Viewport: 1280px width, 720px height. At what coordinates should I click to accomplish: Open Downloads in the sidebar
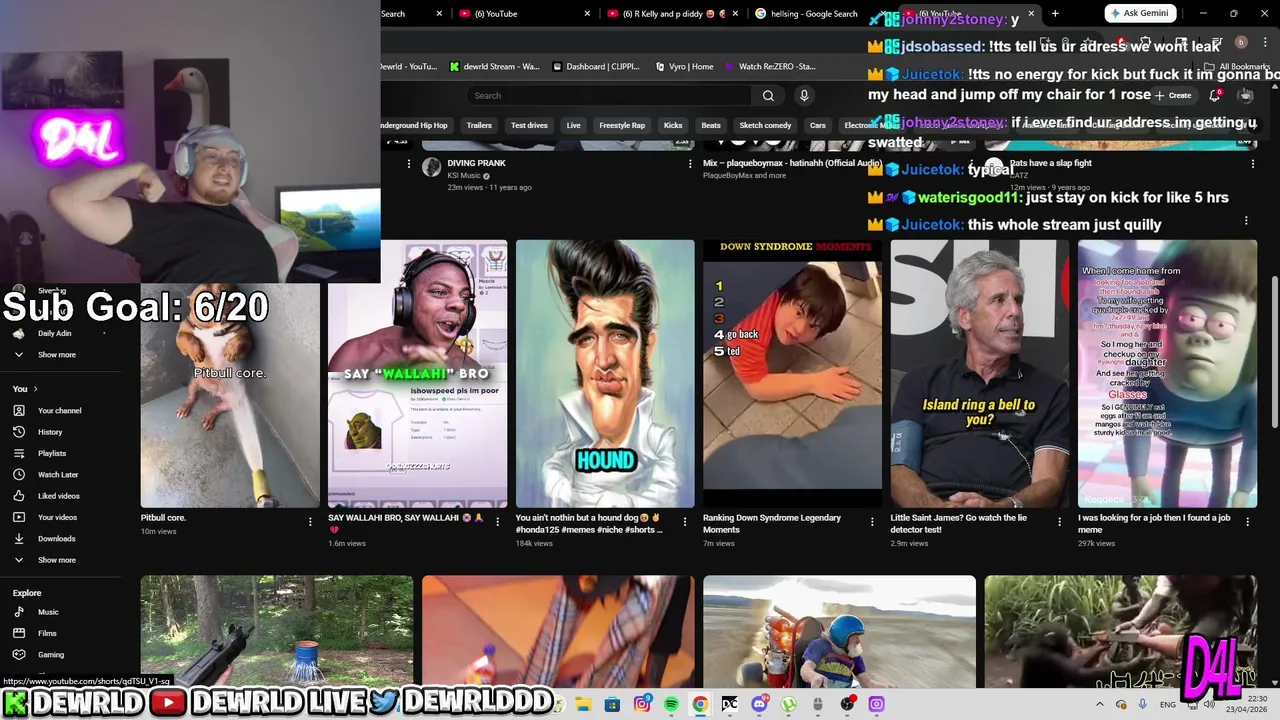(x=56, y=539)
